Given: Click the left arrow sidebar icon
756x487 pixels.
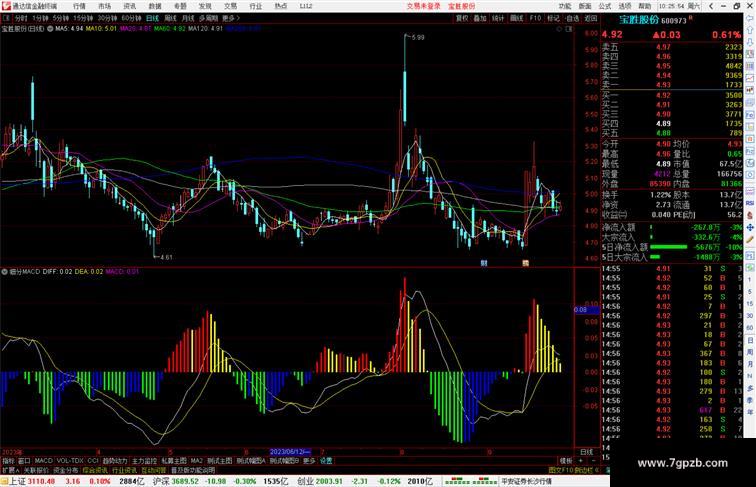Looking at the screenshot, I should [750, 18].
